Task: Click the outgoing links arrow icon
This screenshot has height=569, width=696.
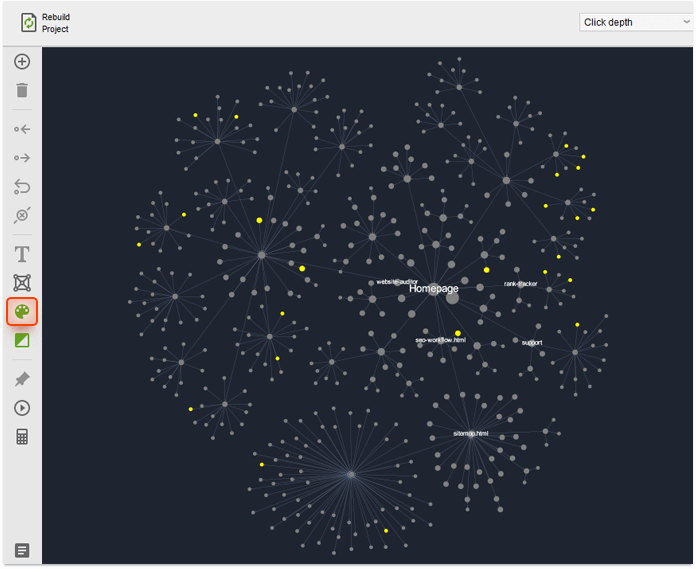Action: tap(22, 158)
